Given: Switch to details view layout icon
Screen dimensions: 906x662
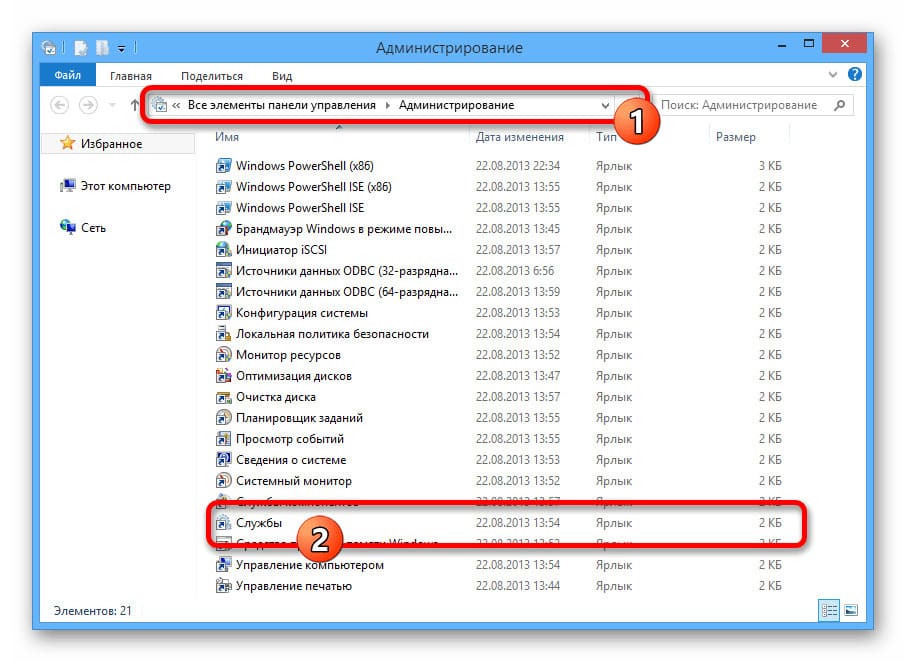Looking at the screenshot, I should [x=829, y=610].
